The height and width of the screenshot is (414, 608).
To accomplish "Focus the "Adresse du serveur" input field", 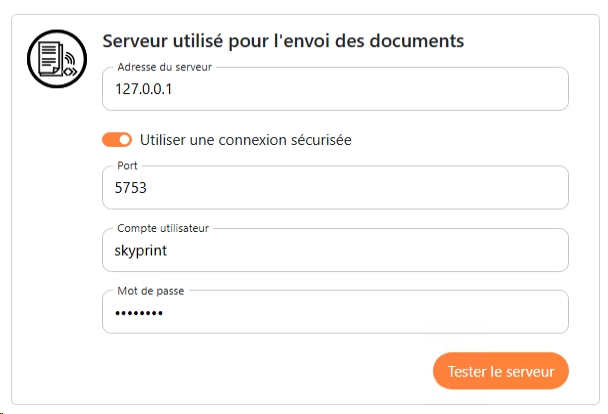I will 335,90.
